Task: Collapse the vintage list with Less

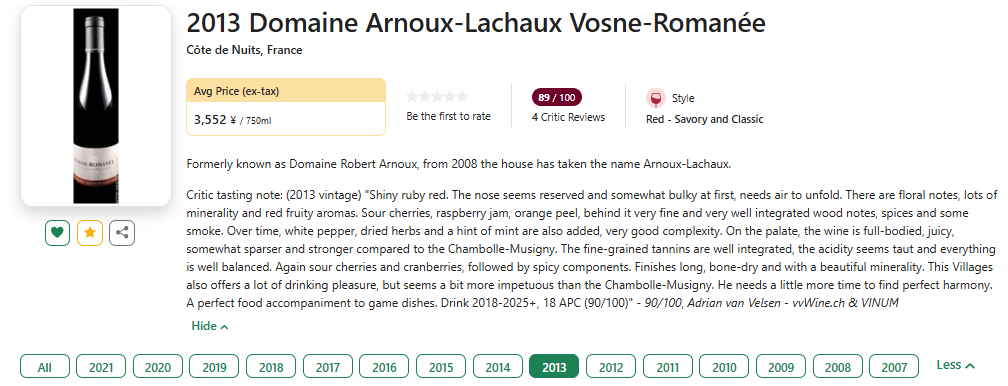Action: (x=955, y=365)
